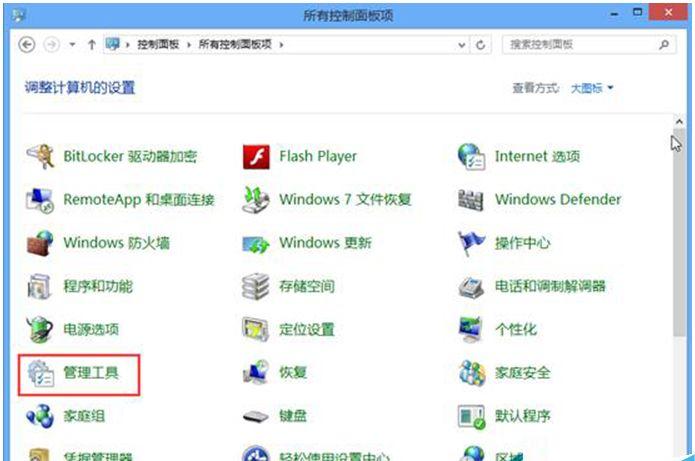Open the Windows Defender wall icon
This screenshot has width=695, height=461.
471,200
